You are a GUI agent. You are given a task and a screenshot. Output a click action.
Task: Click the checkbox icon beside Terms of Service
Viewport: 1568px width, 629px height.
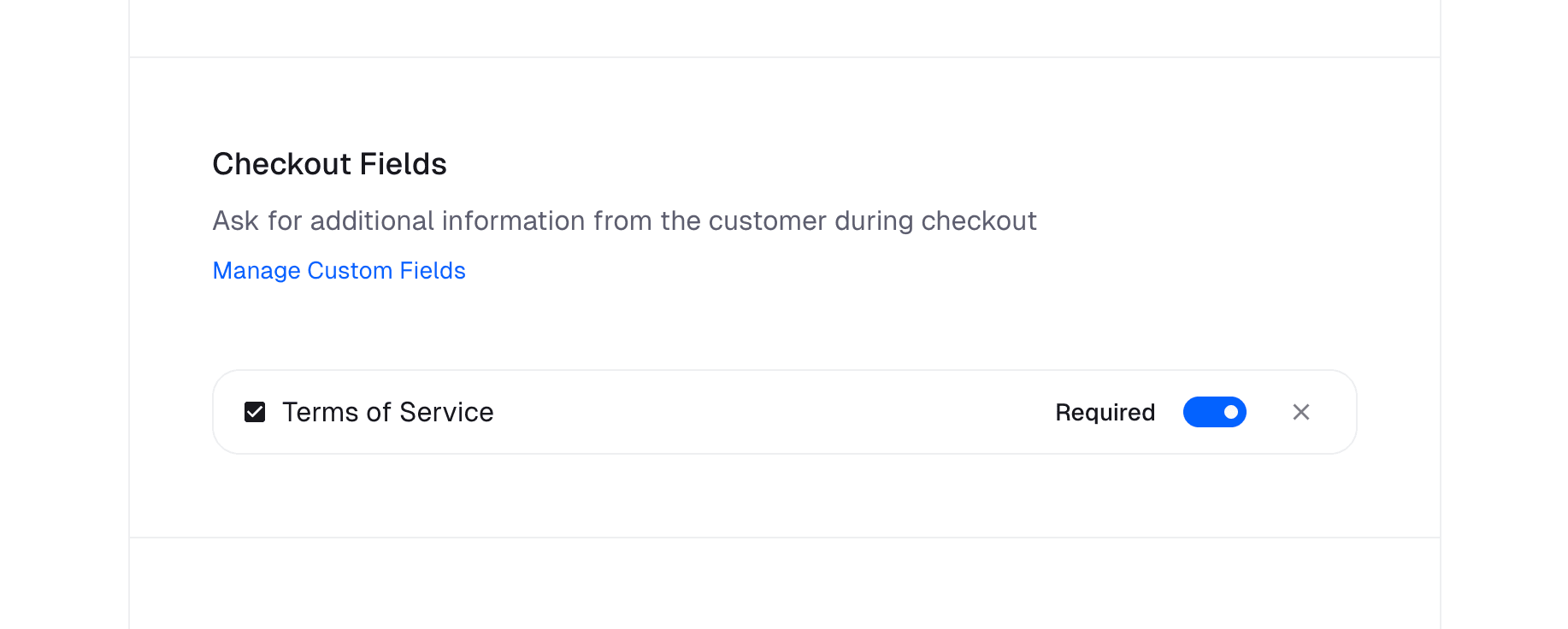point(255,412)
